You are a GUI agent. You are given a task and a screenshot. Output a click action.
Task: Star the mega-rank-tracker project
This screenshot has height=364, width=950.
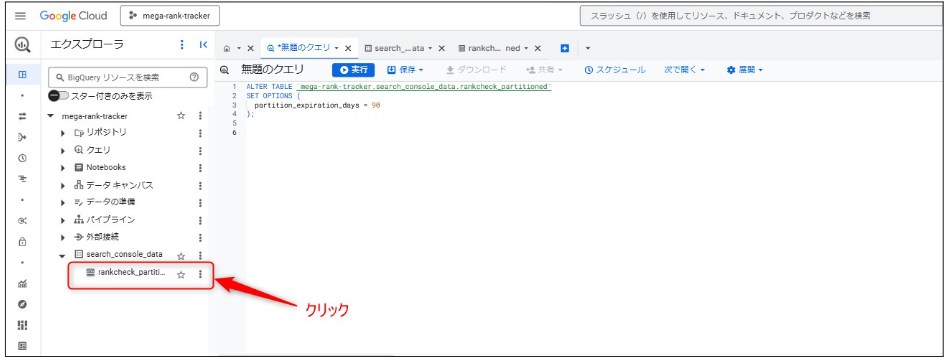(x=181, y=116)
